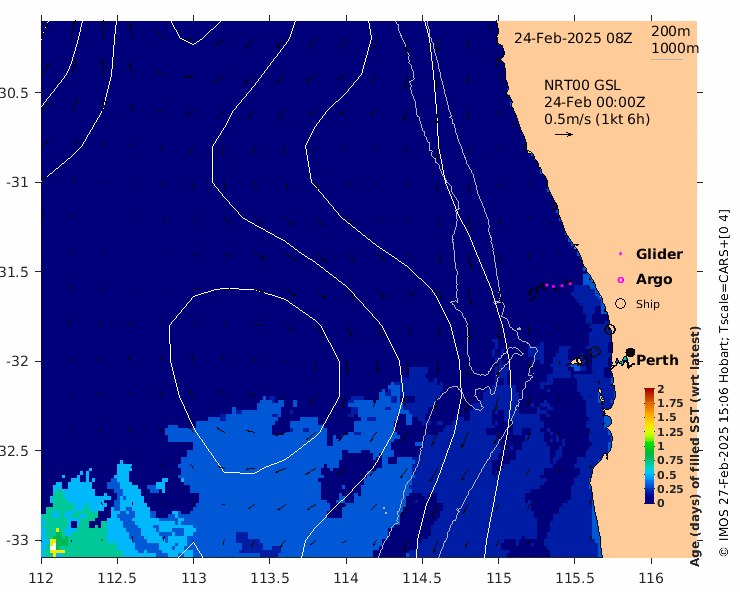Click the longitude axis label 113.5

tap(269, 578)
